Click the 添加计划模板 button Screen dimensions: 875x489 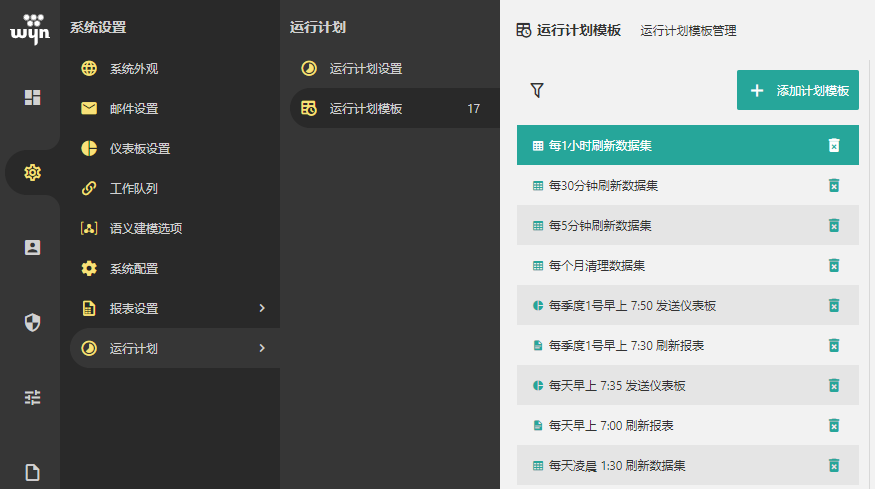click(x=797, y=90)
